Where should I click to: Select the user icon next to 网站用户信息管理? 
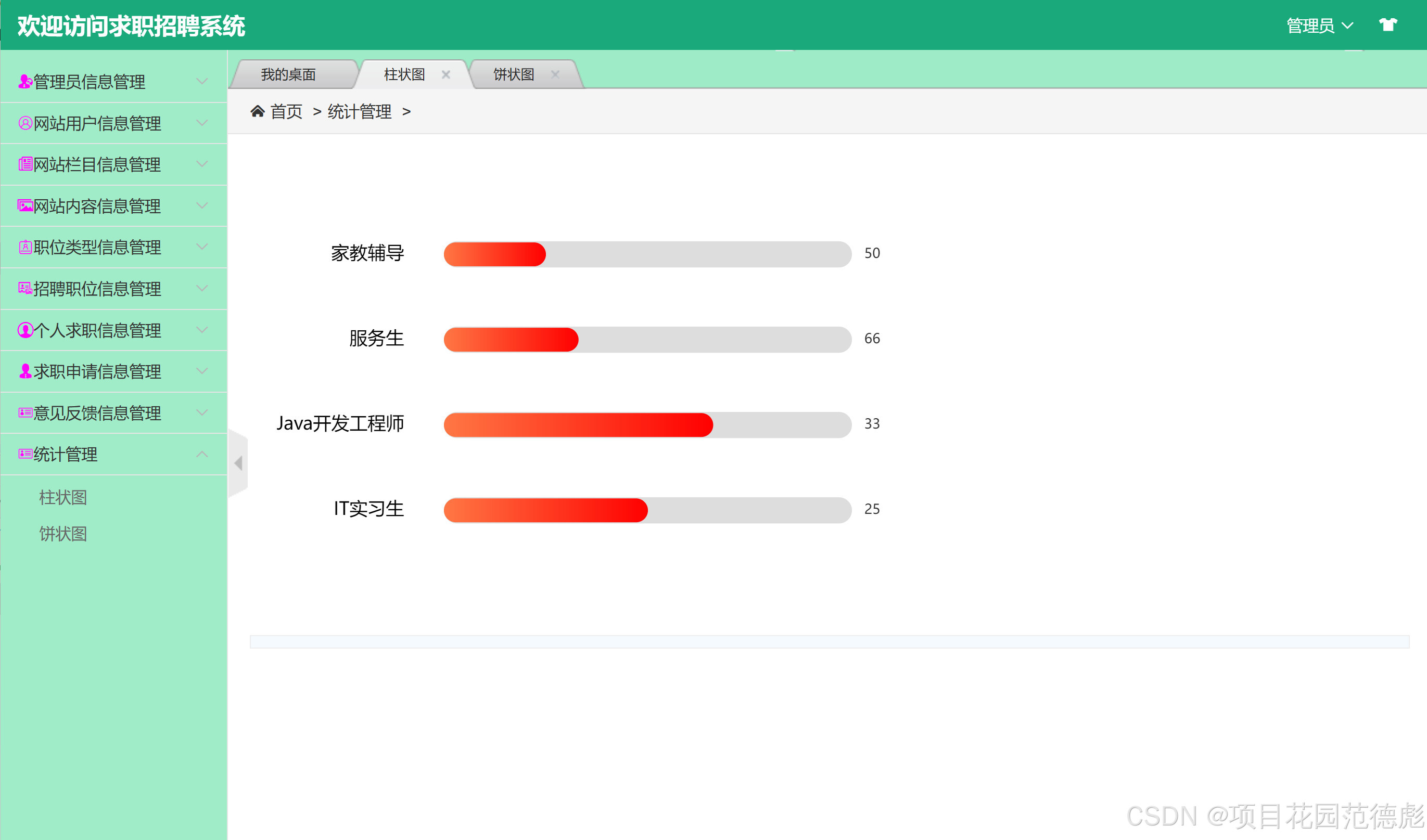tap(25, 123)
